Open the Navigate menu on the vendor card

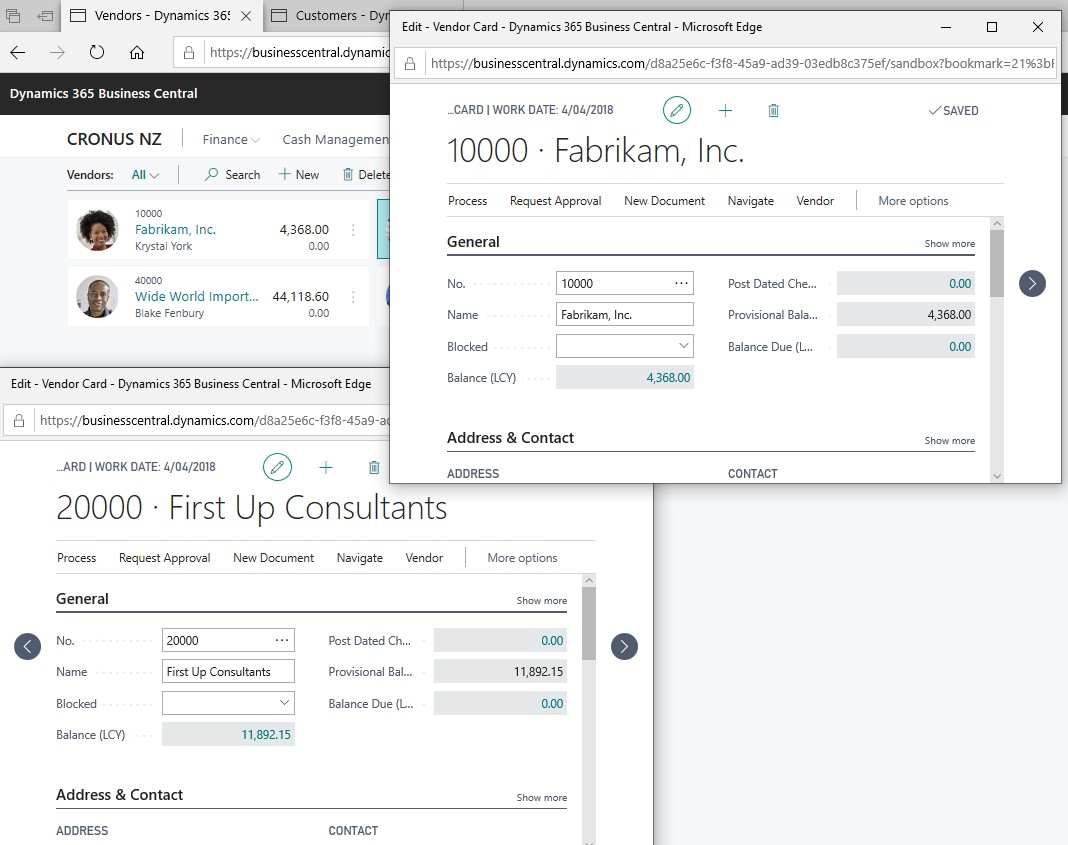[751, 201]
